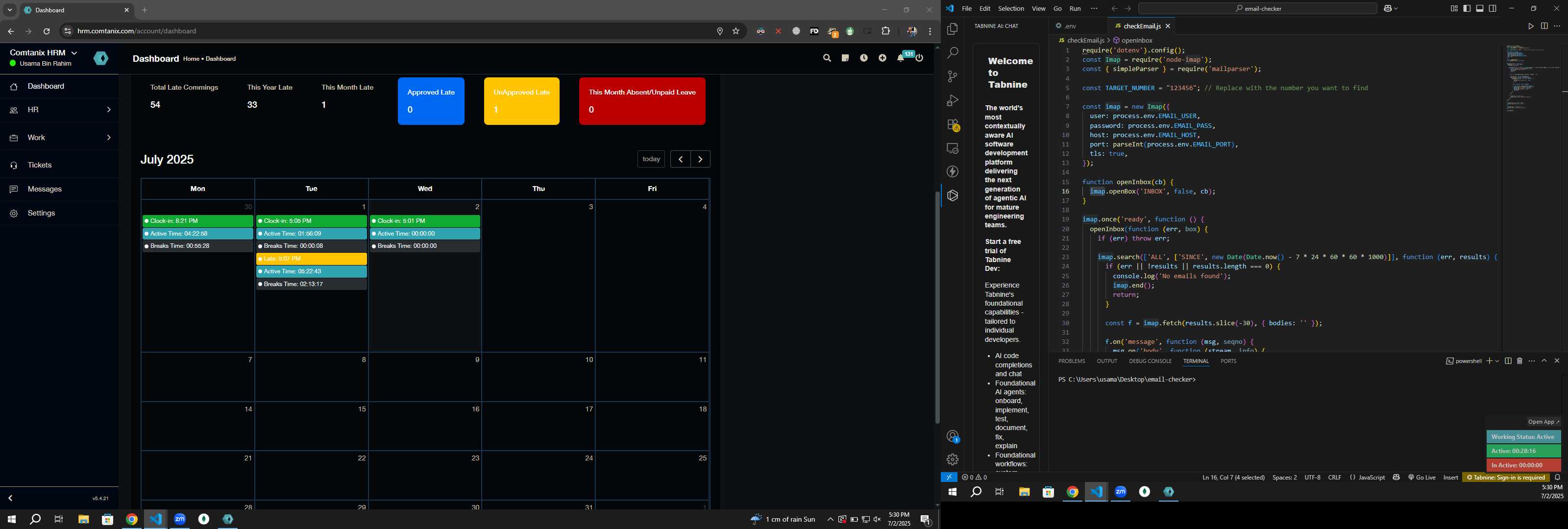This screenshot has height=529, width=1568.
Task: Click the Copilot status icon in status bar
Action: point(1396,478)
